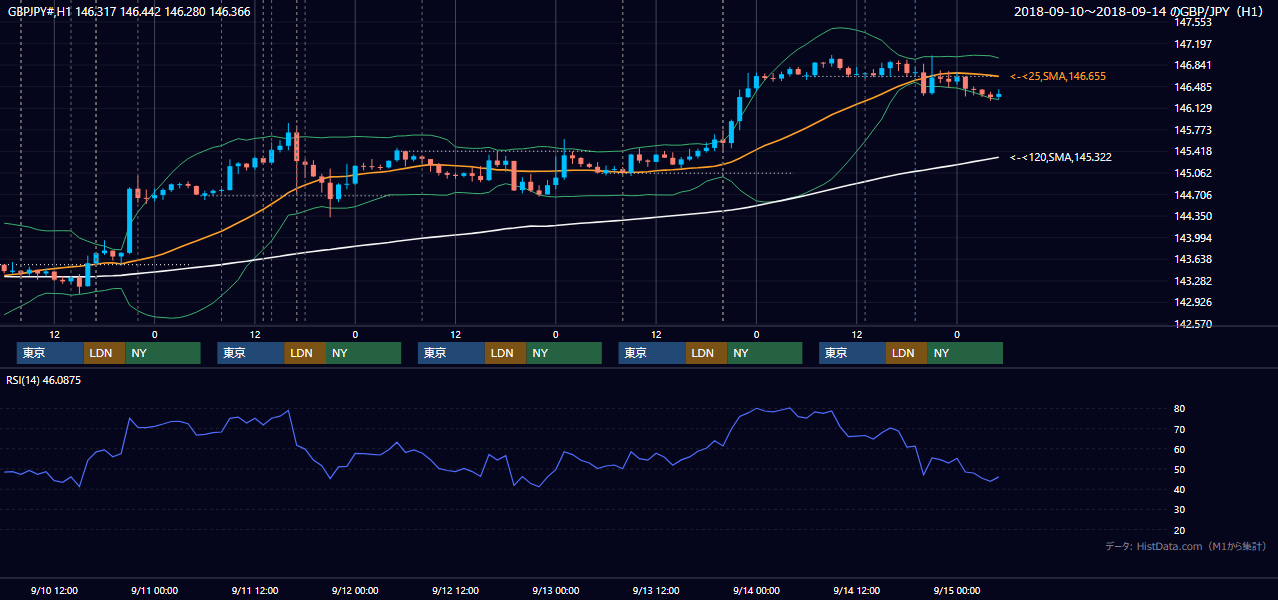Click price axis value 145.418
The width and height of the screenshot is (1278, 600).
(x=1193, y=151)
